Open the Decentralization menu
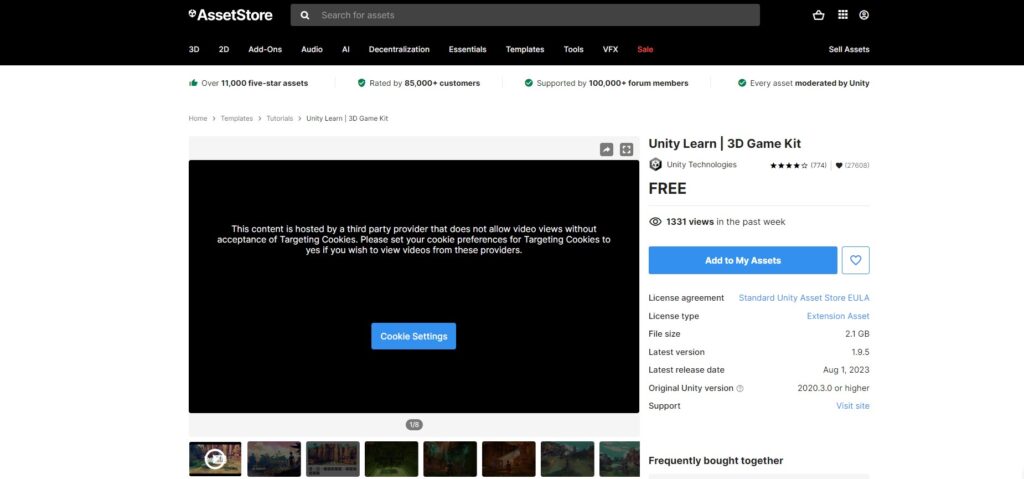The height and width of the screenshot is (479, 1024). [x=399, y=49]
